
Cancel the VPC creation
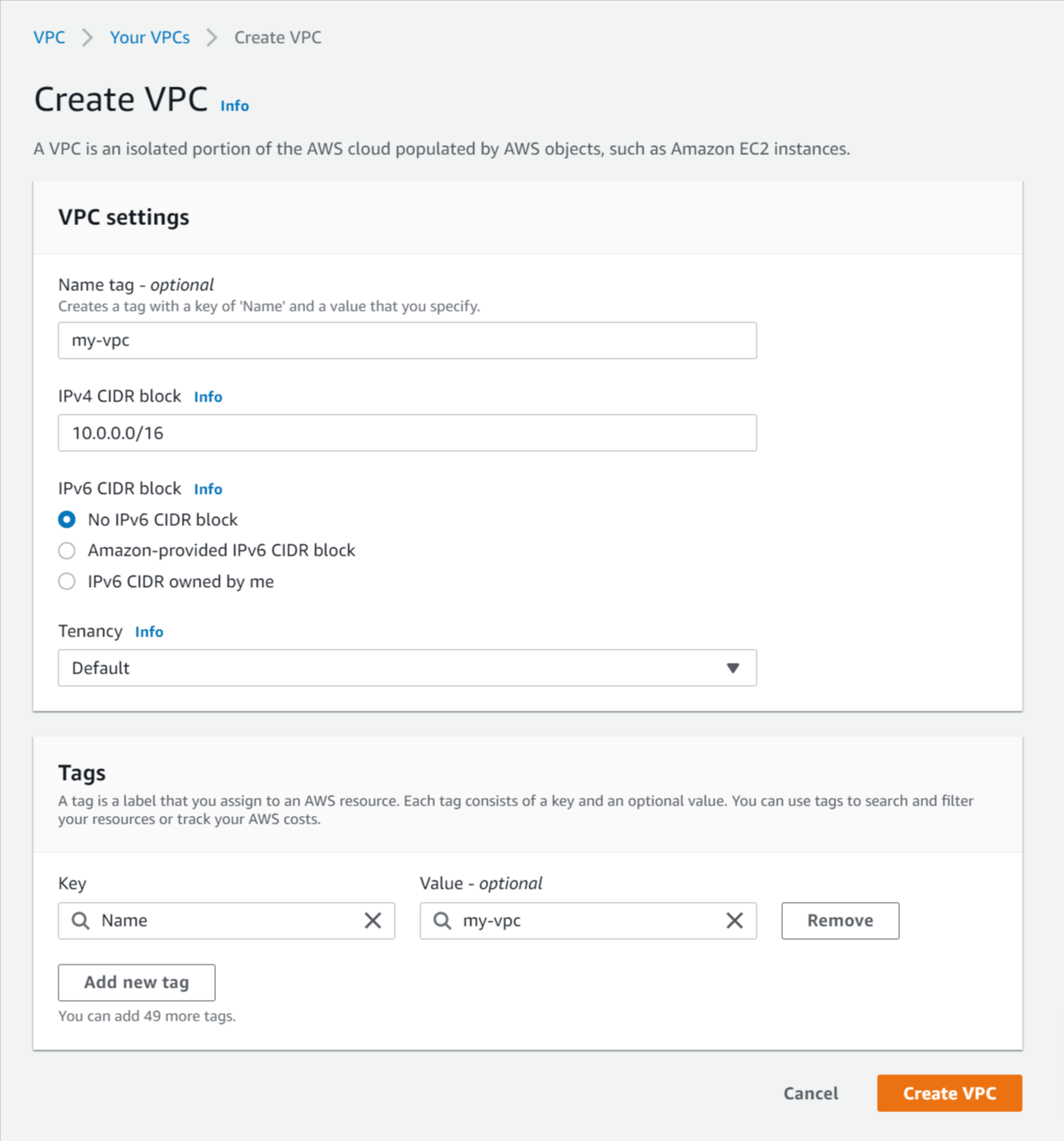click(810, 1093)
